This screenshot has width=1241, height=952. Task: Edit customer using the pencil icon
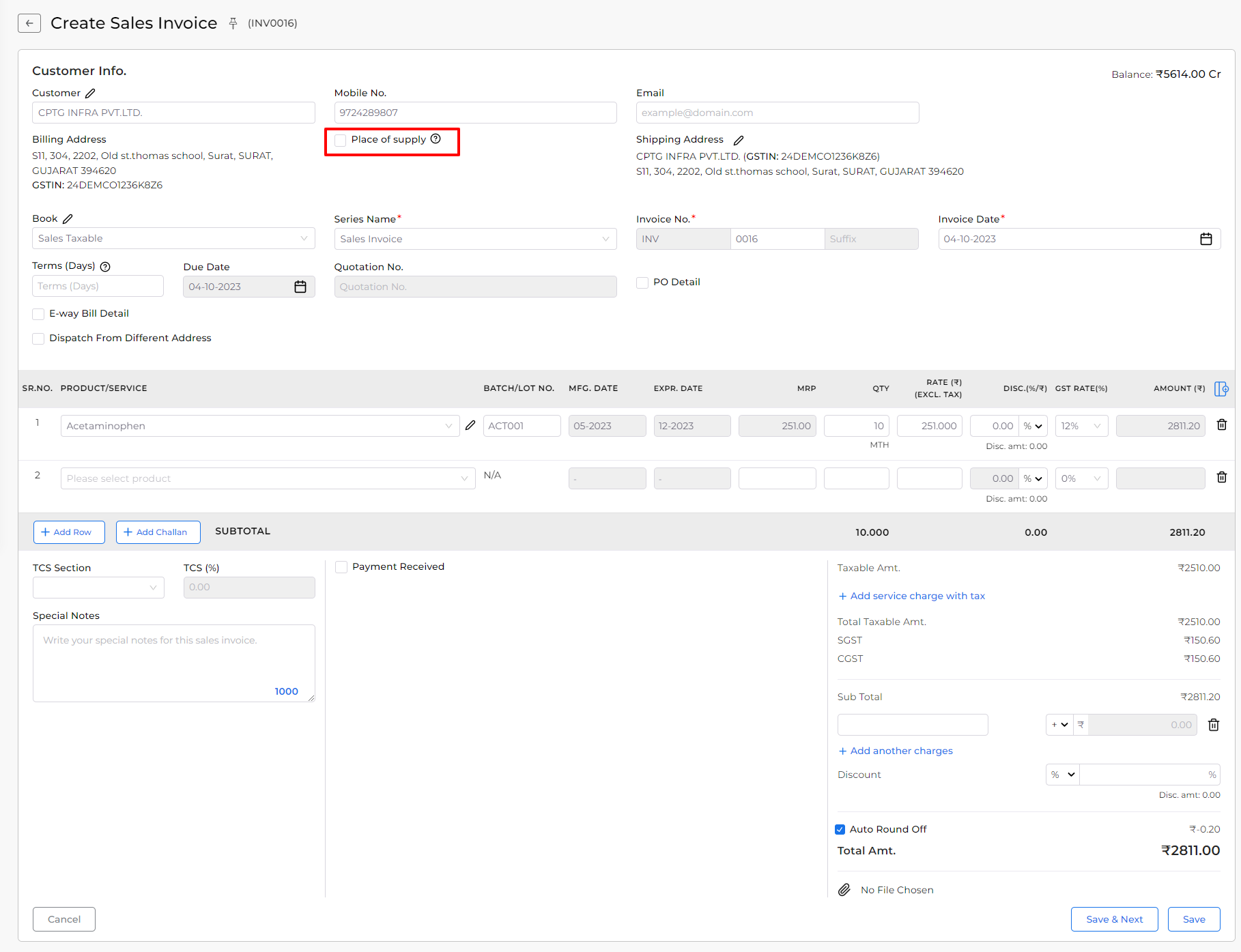click(x=90, y=93)
